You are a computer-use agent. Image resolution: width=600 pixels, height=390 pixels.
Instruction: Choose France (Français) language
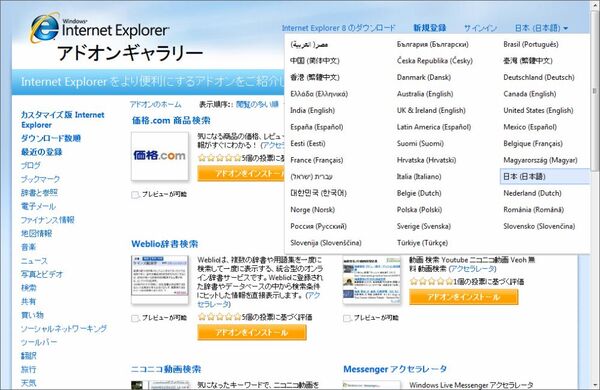click(316, 160)
